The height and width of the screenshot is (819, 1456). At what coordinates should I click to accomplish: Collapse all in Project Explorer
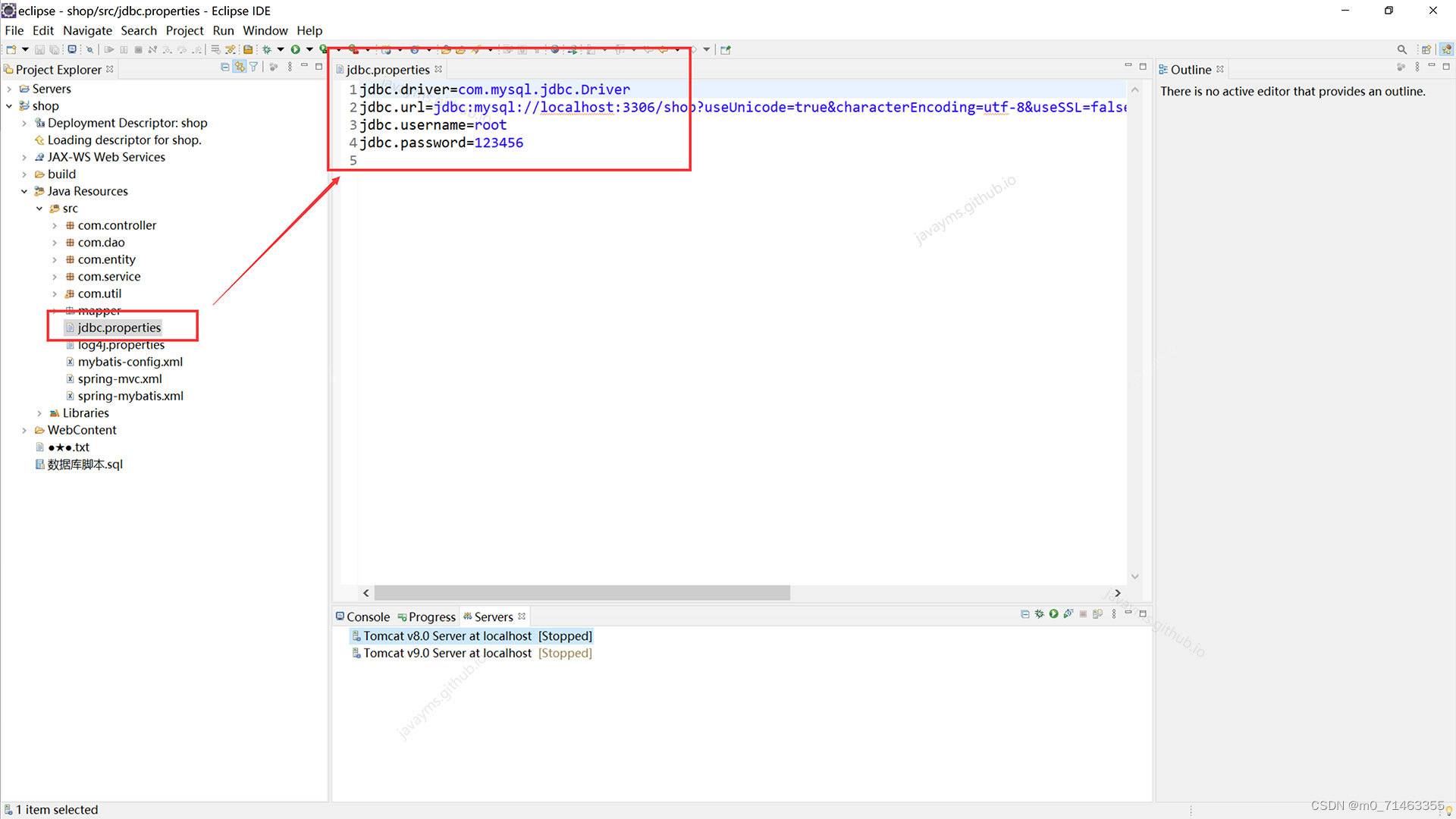(224, 67)
